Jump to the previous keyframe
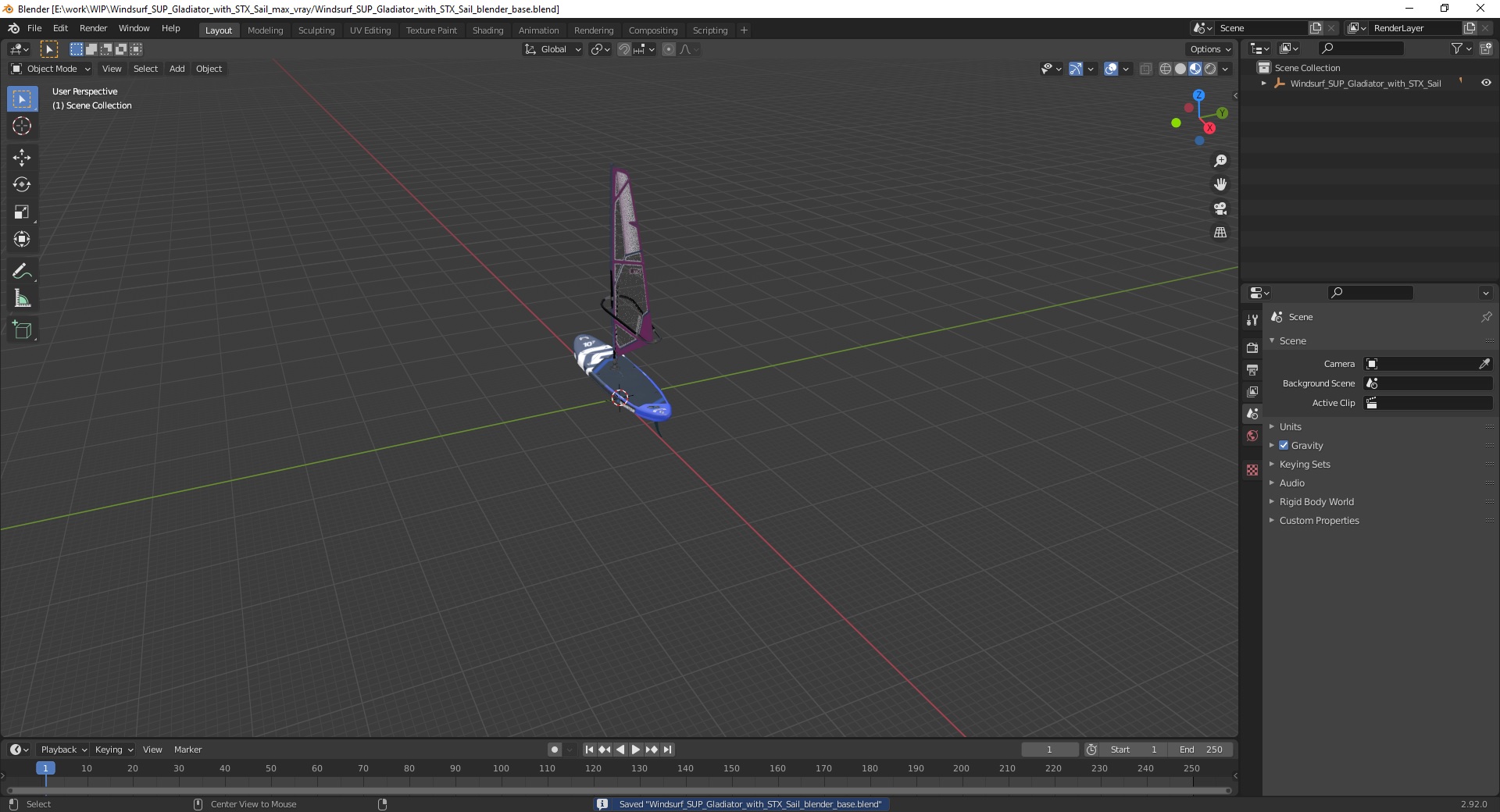This screenshot has width=1500, height=812. click(605, 750)
